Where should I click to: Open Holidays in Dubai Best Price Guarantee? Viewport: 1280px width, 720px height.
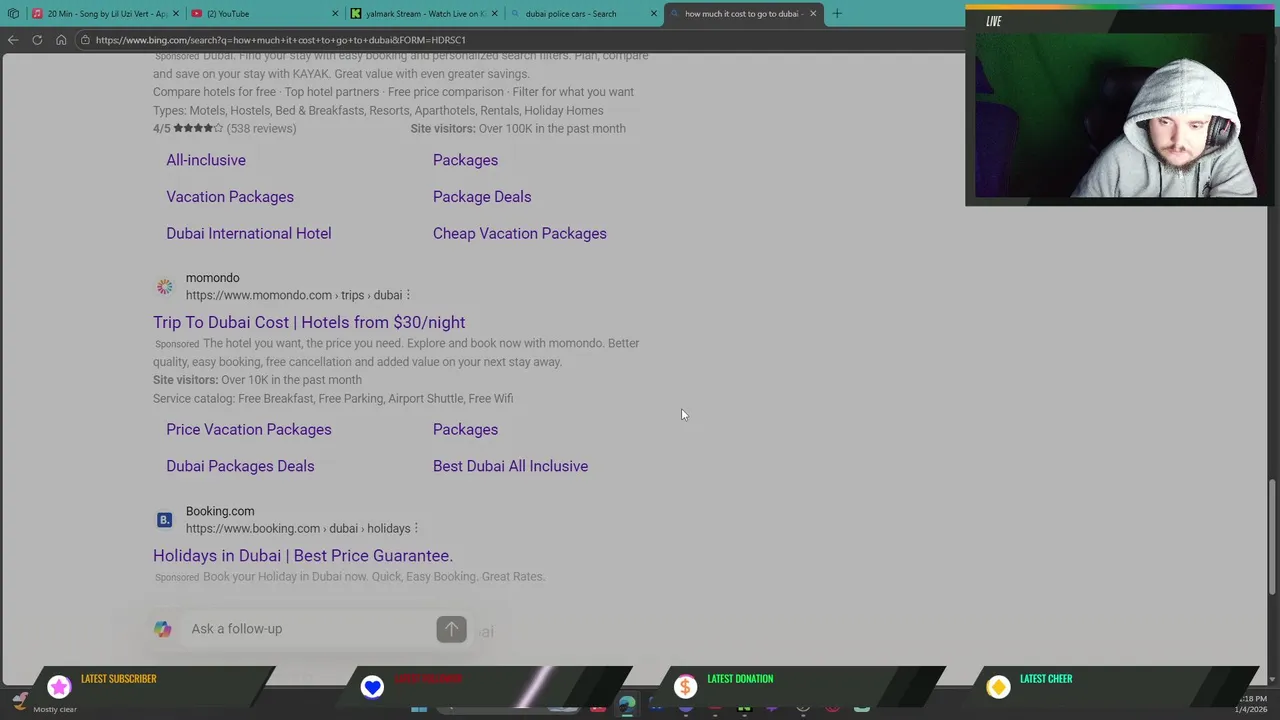pos(303,556)
